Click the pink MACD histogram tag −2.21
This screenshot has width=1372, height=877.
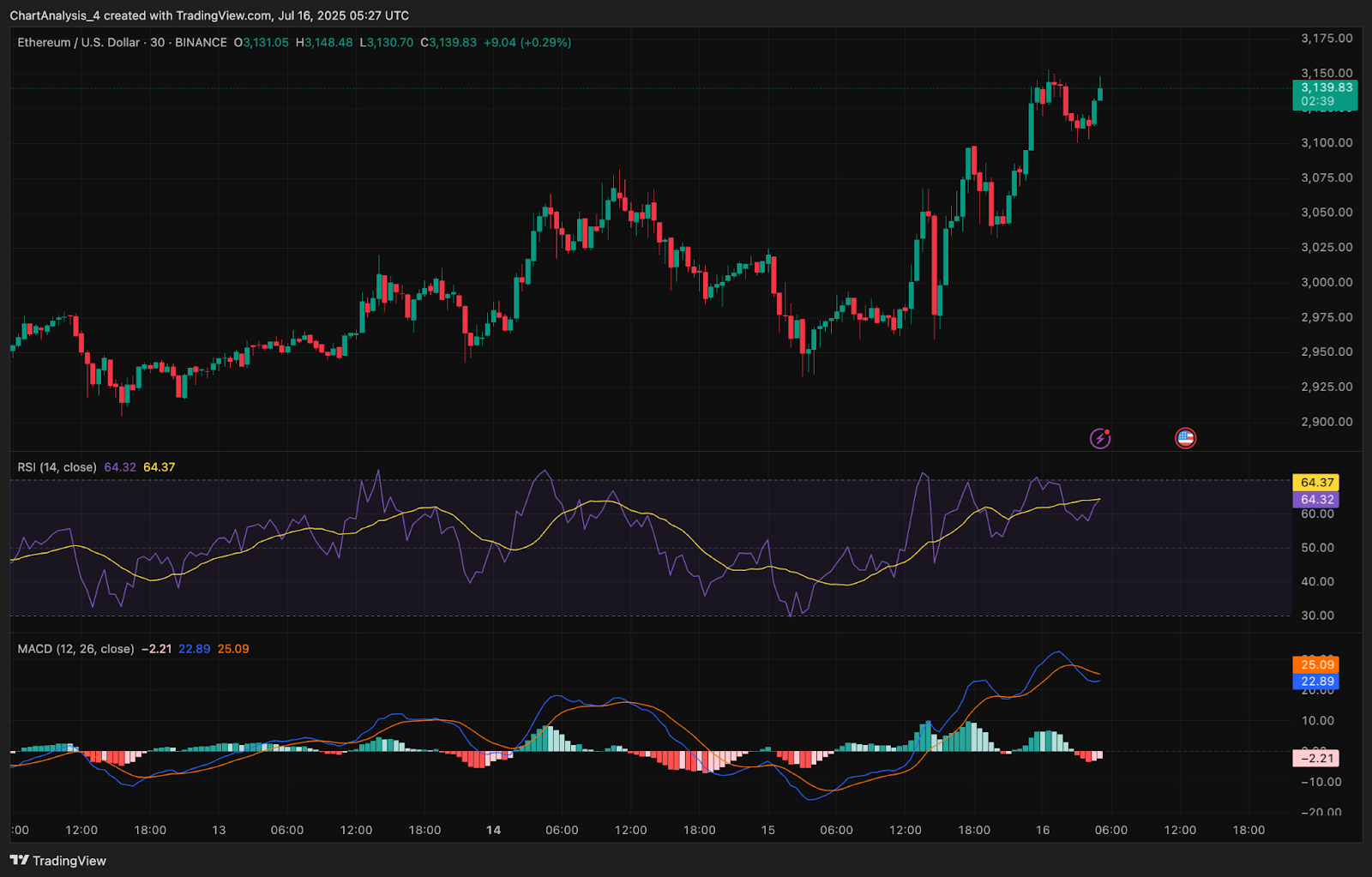click(1316, 758)
